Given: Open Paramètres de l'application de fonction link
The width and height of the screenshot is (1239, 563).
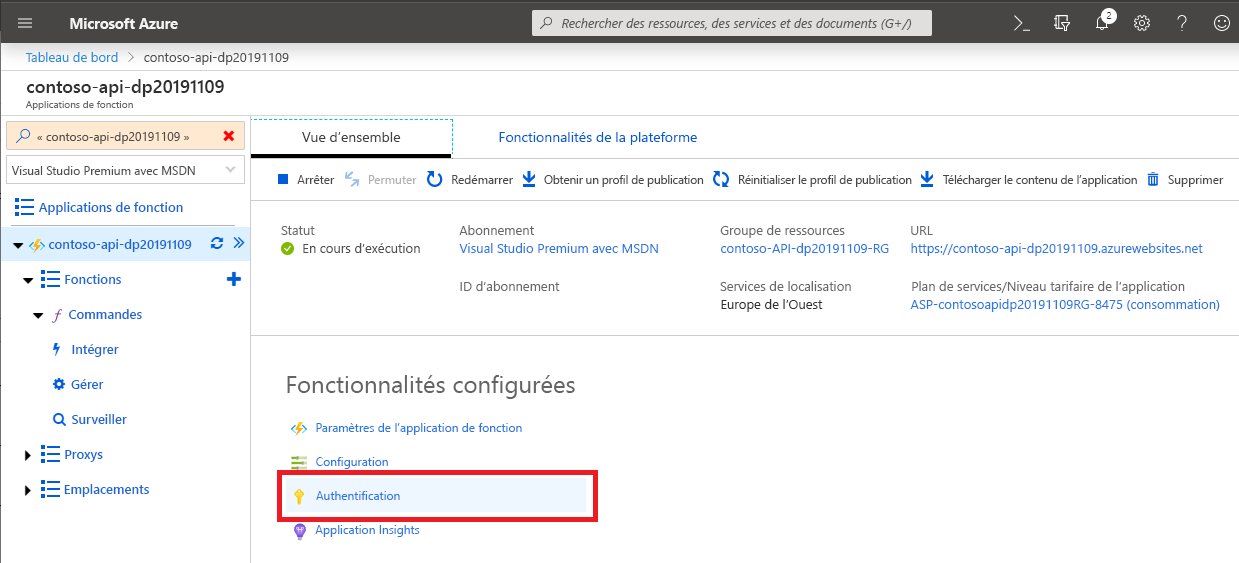Looking at the screenshot, I should click(x=419, y=427).
